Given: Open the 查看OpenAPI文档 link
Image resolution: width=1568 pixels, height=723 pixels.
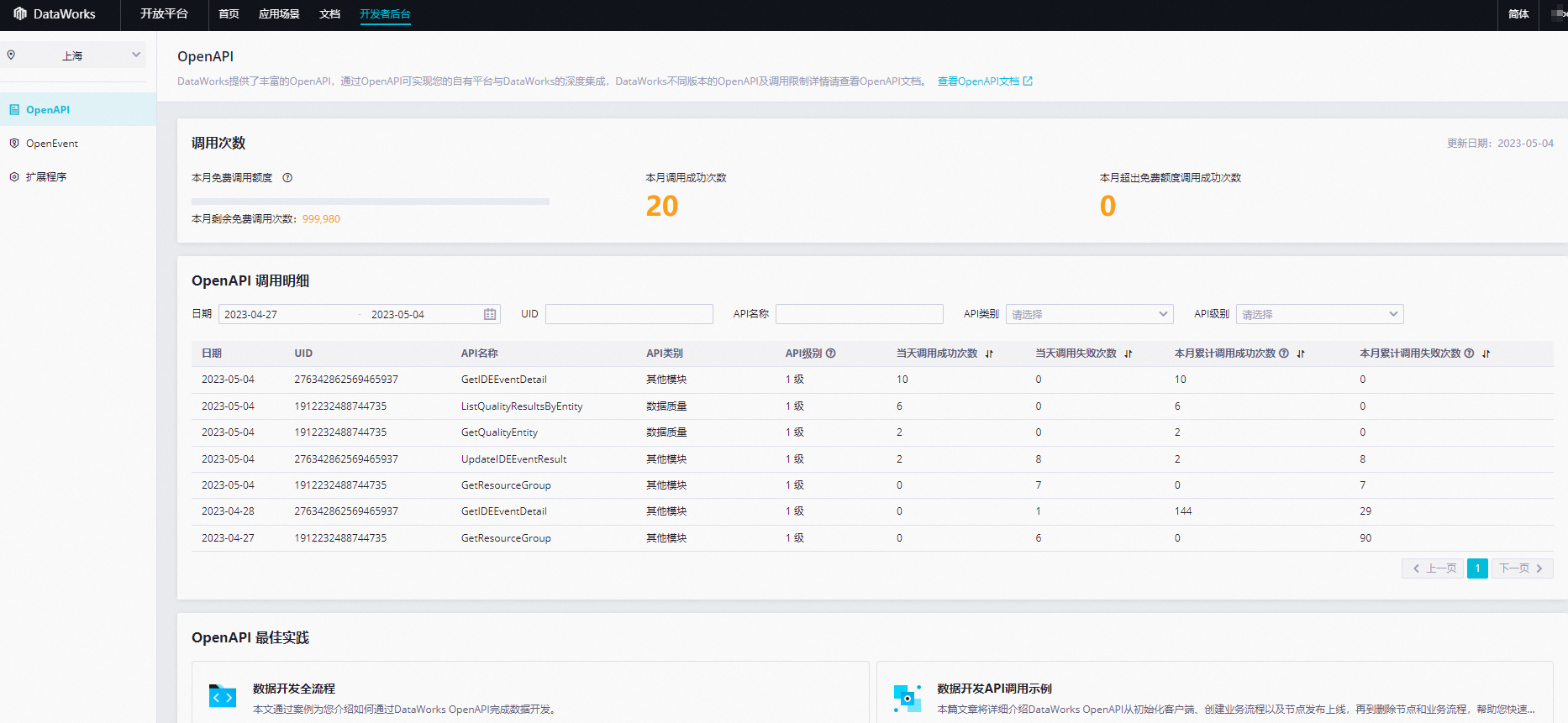Looking at the screenshot, I should (978, 81).
